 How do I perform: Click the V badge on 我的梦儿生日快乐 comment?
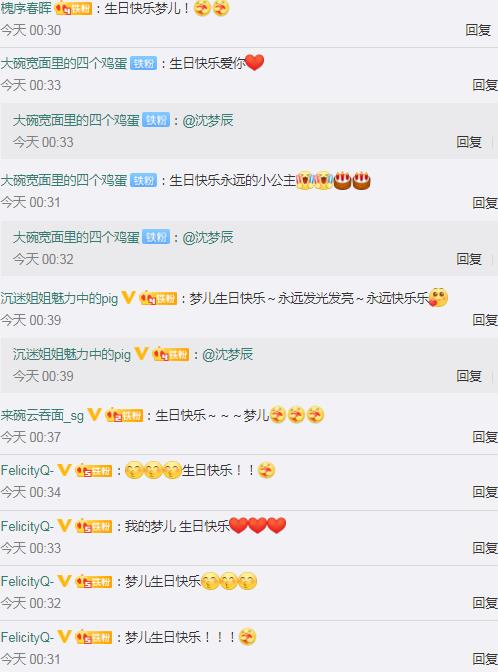click(64, 525)
